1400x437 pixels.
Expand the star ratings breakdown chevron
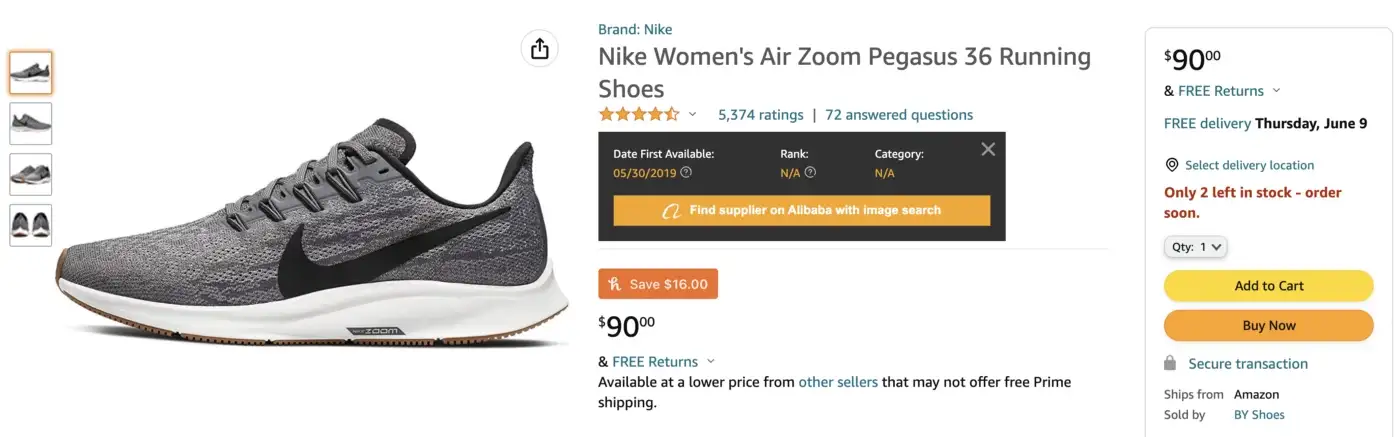pyautogui.click(x=692, y=115)
